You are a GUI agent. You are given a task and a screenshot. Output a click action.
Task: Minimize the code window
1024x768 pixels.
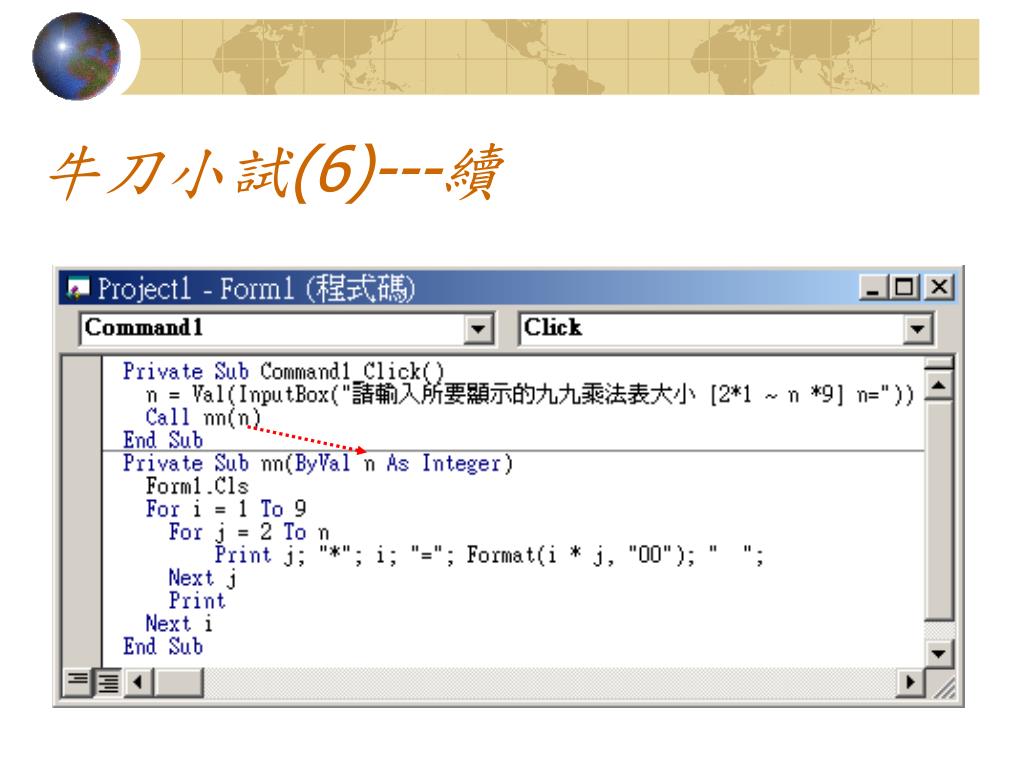873,287
